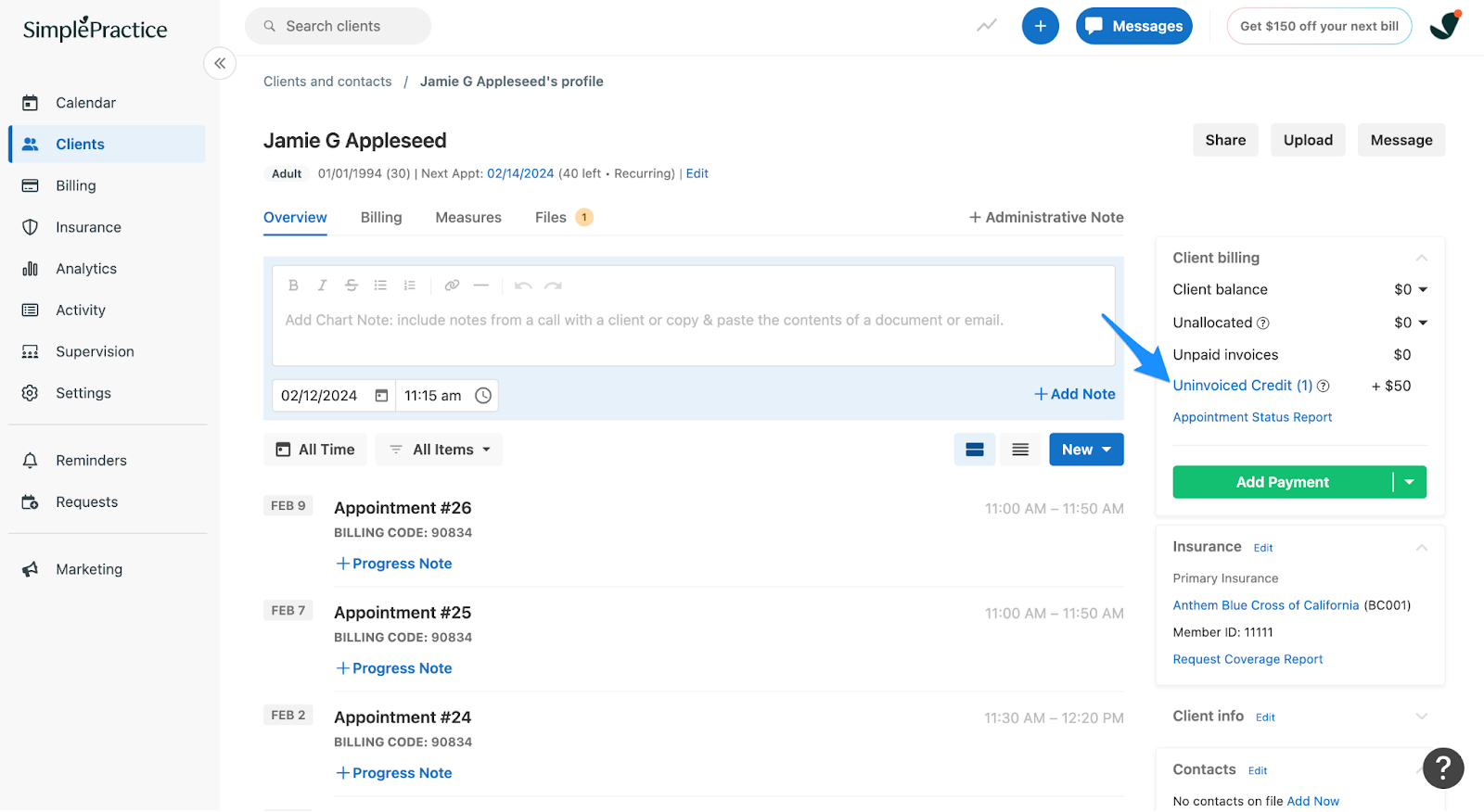Insert a link in chart note
This screenshot has width=1484, height=812.
(452, 285)
